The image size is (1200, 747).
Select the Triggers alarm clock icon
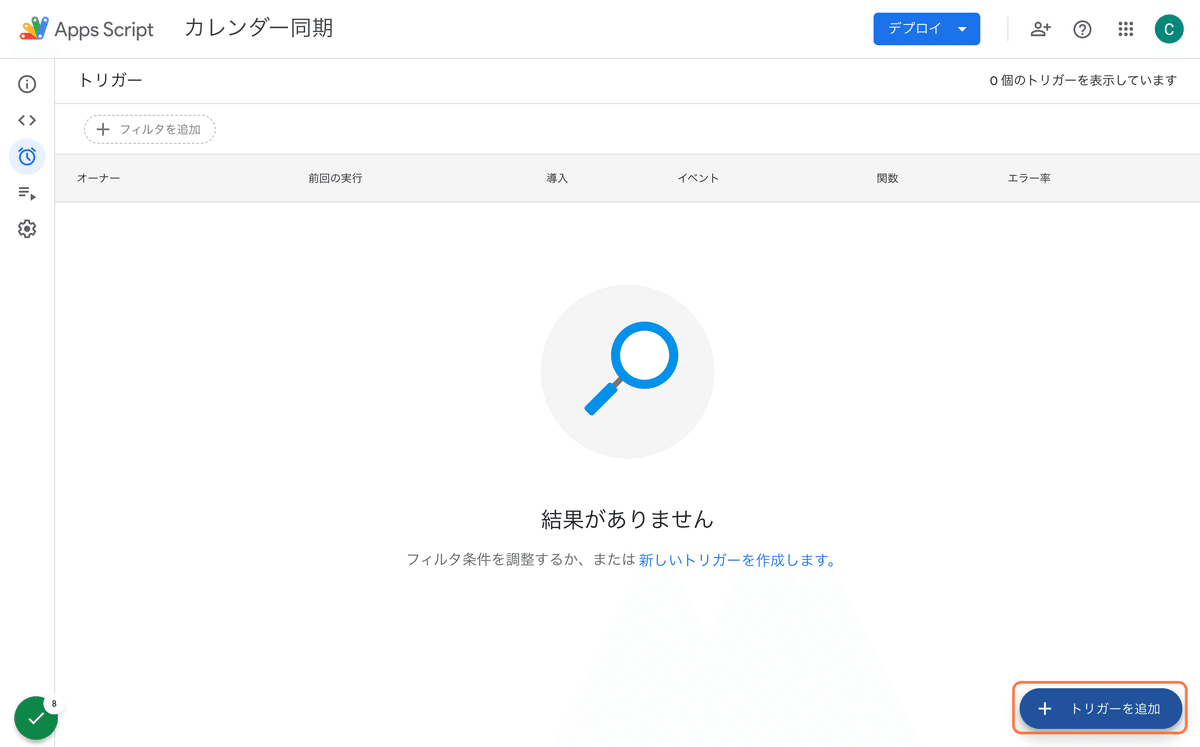(27, 156)
